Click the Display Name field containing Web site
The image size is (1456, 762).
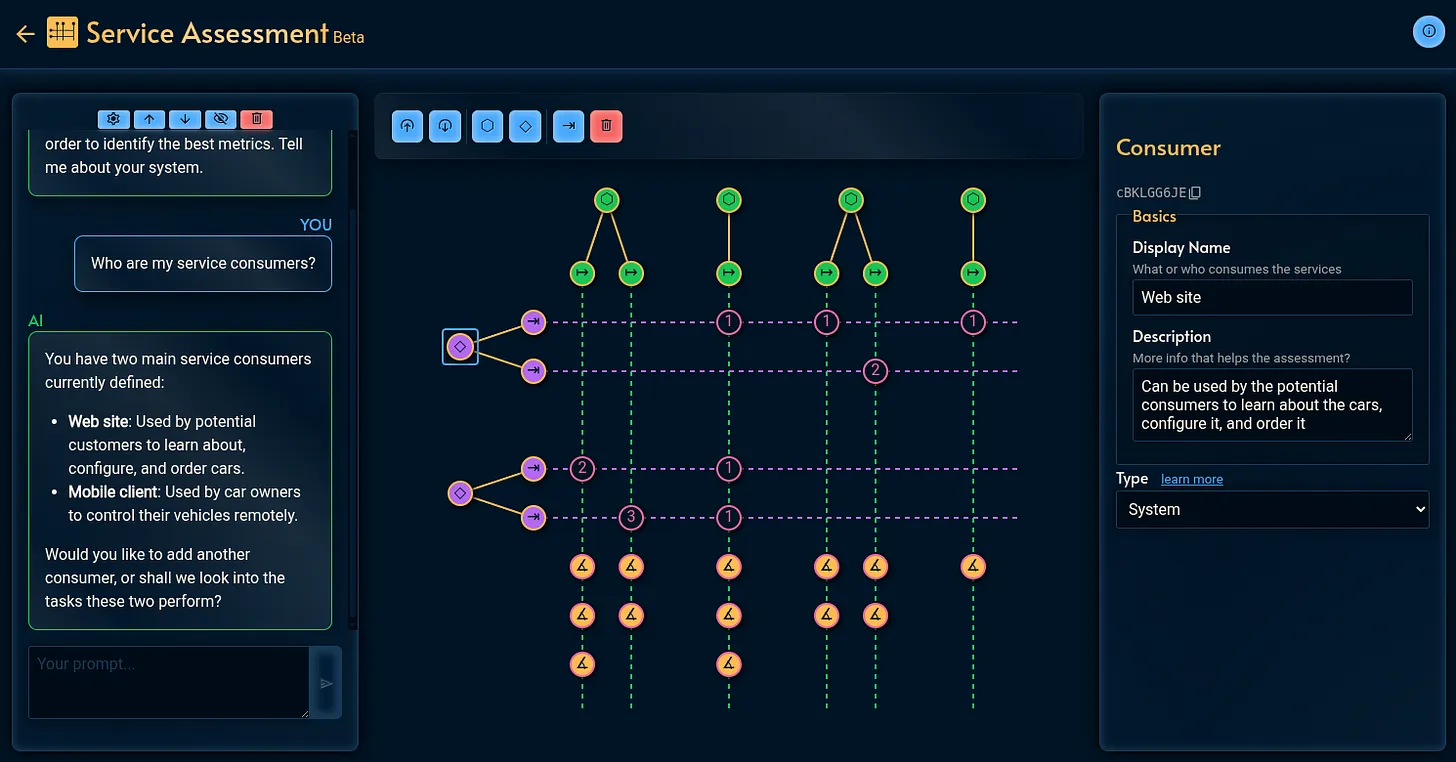click(1272, 297)
